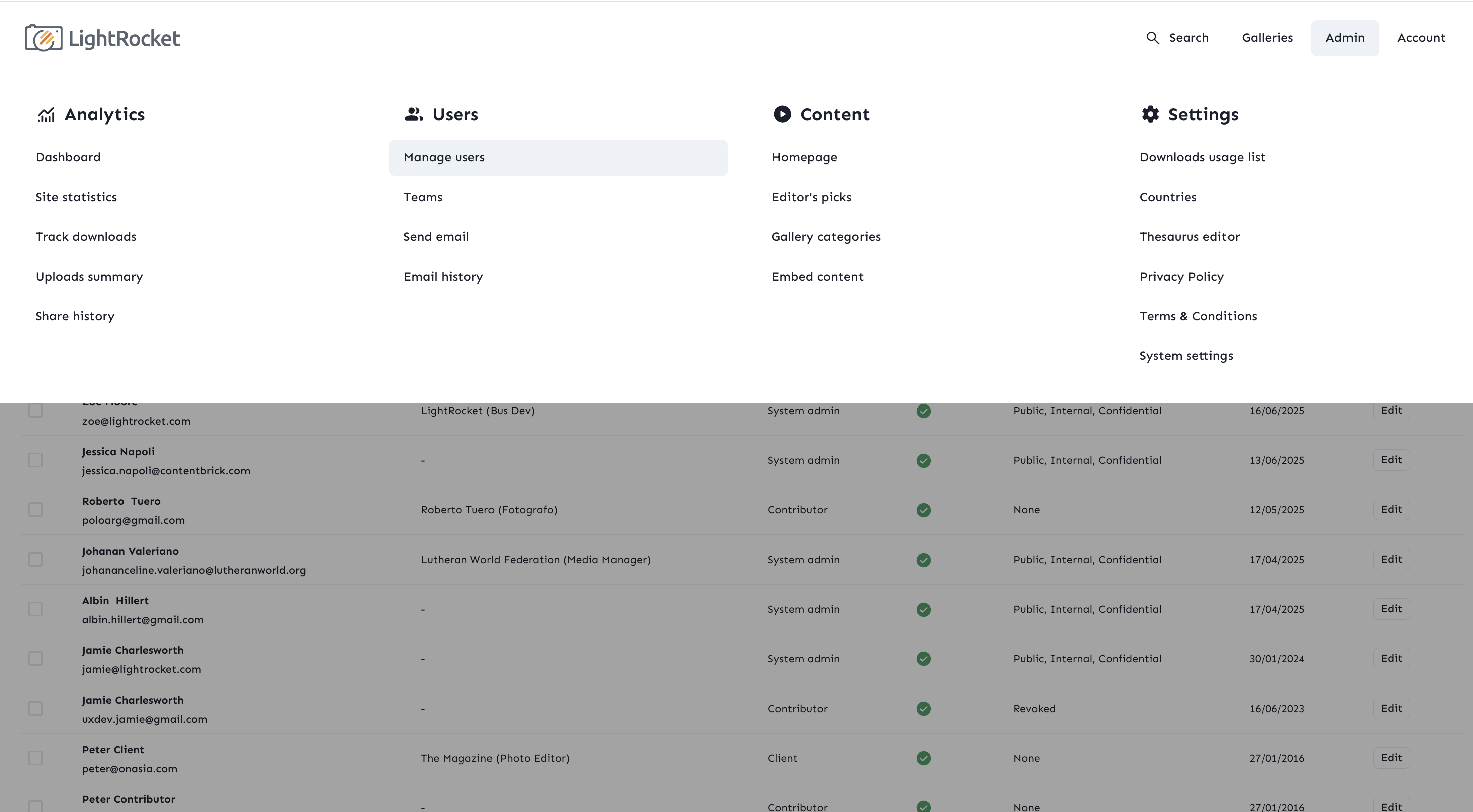Open Downloads usage list

(1202, 157)
